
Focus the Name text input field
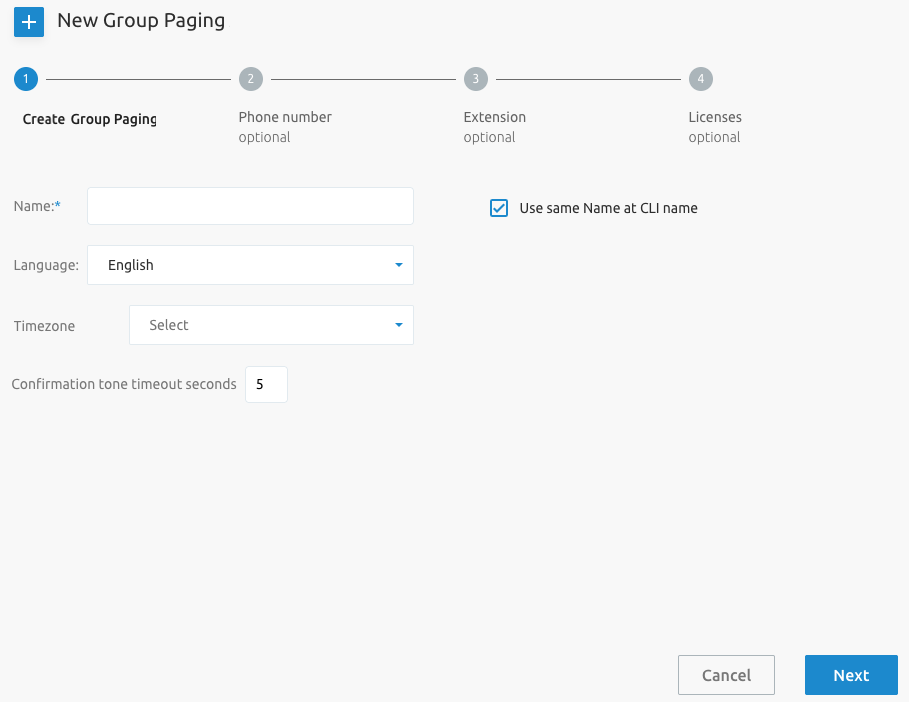point(250,206)
